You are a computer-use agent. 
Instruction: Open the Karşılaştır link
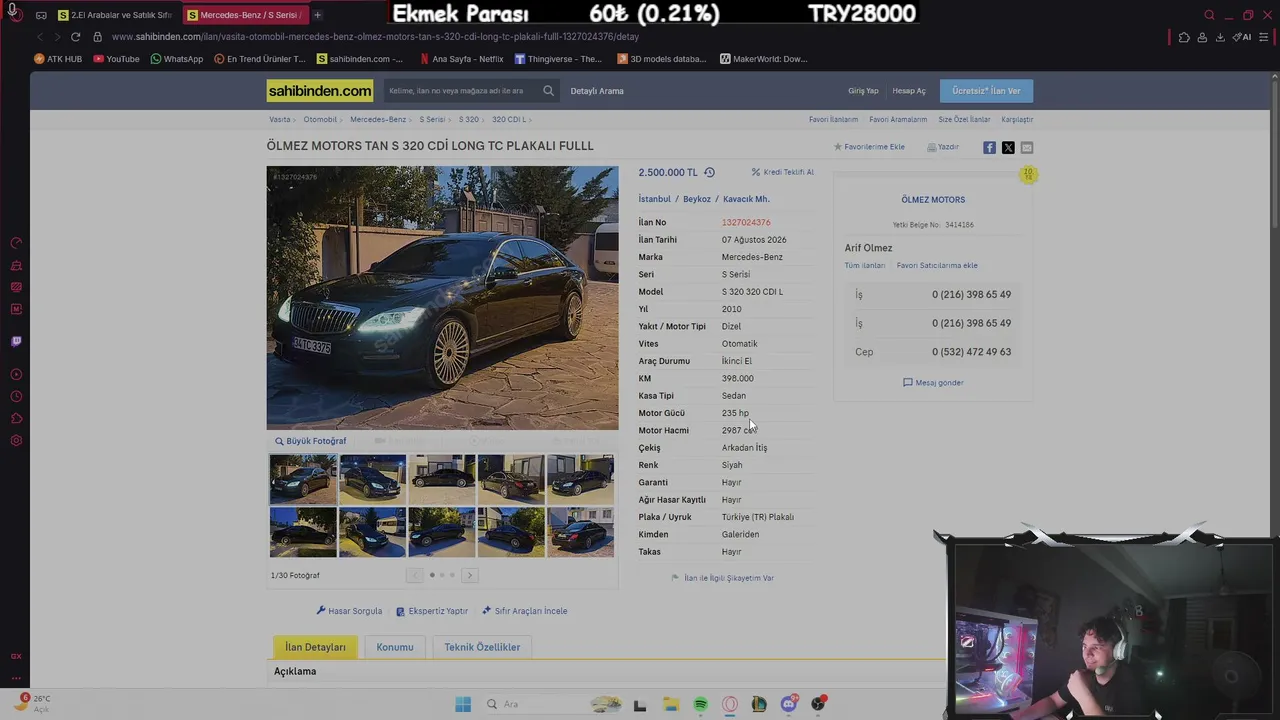click(x=1017, y=120)
